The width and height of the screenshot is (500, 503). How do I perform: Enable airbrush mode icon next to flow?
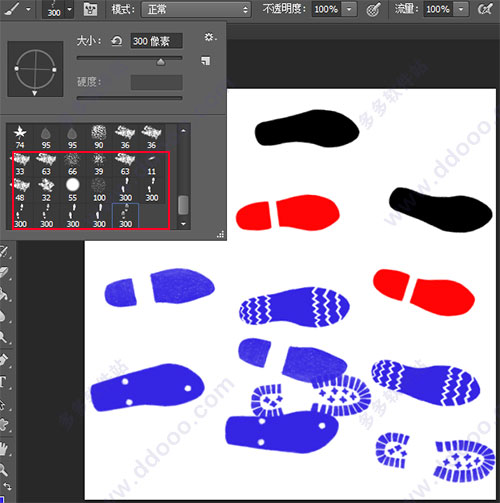[x=485, y=9]
